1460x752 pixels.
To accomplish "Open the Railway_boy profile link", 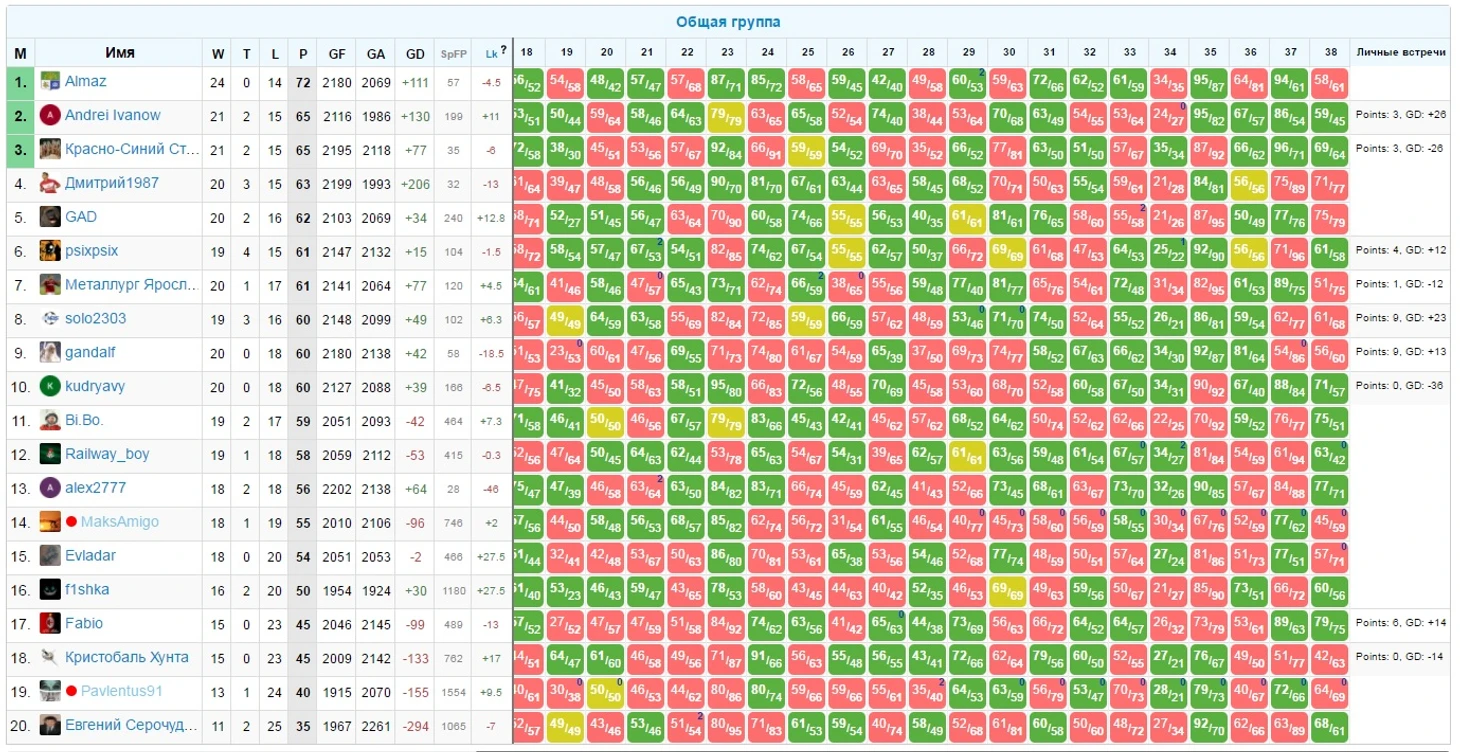I will (x=107, y=454).
